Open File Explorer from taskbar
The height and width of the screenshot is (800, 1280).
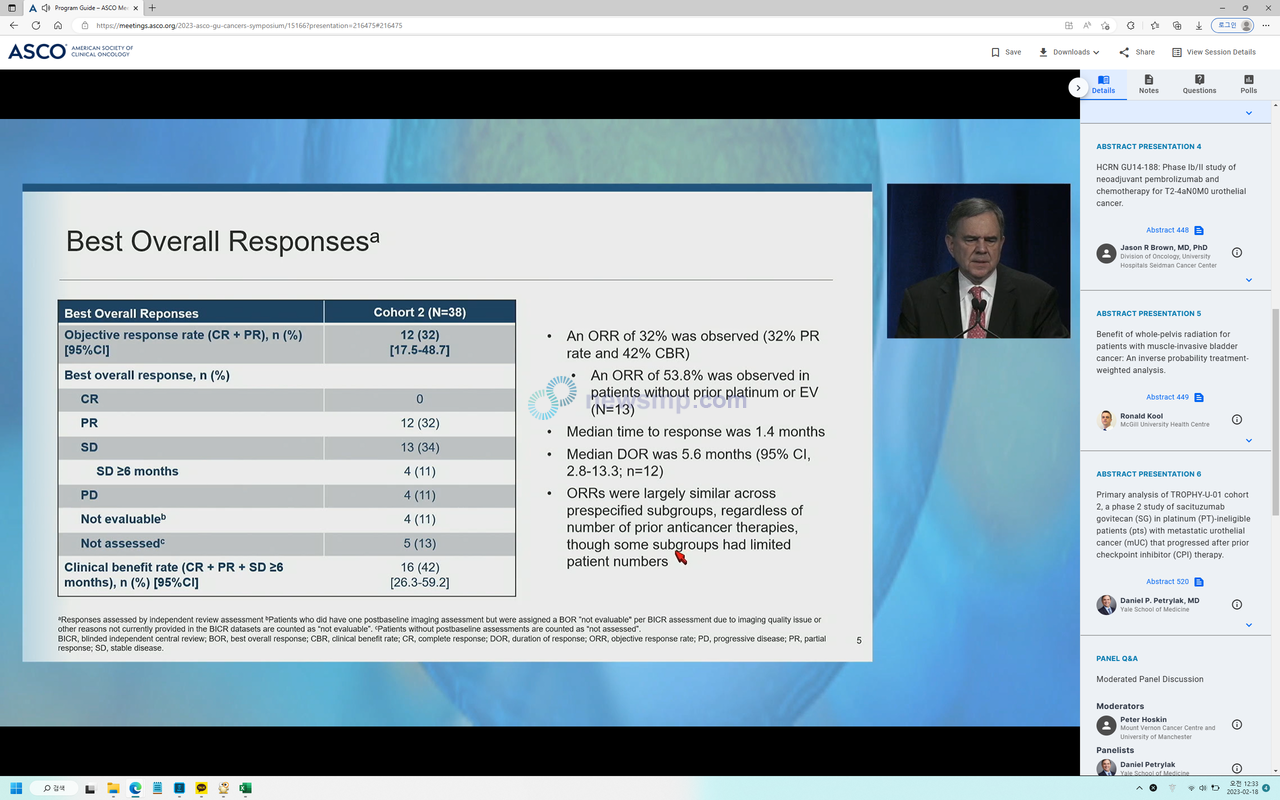click(113, 788)
